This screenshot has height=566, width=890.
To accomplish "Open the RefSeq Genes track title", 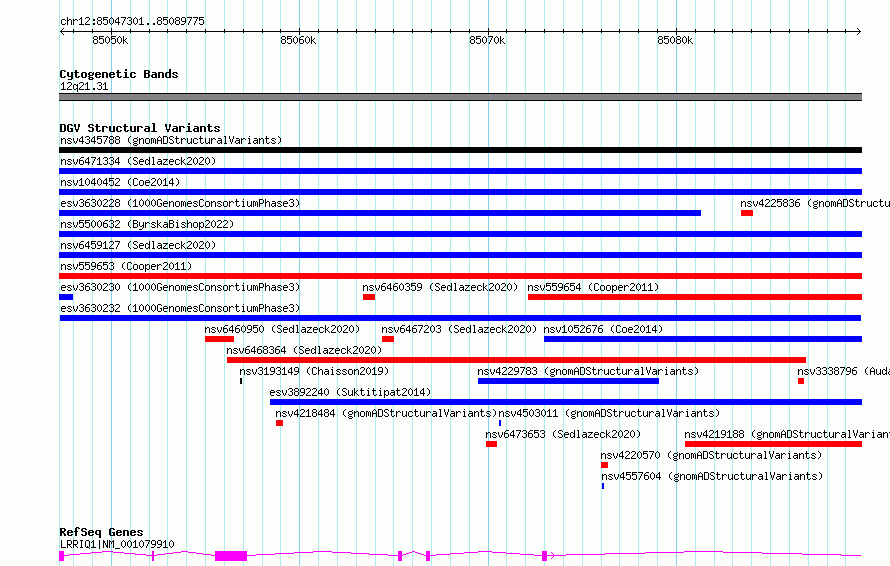I will (101, 532).
